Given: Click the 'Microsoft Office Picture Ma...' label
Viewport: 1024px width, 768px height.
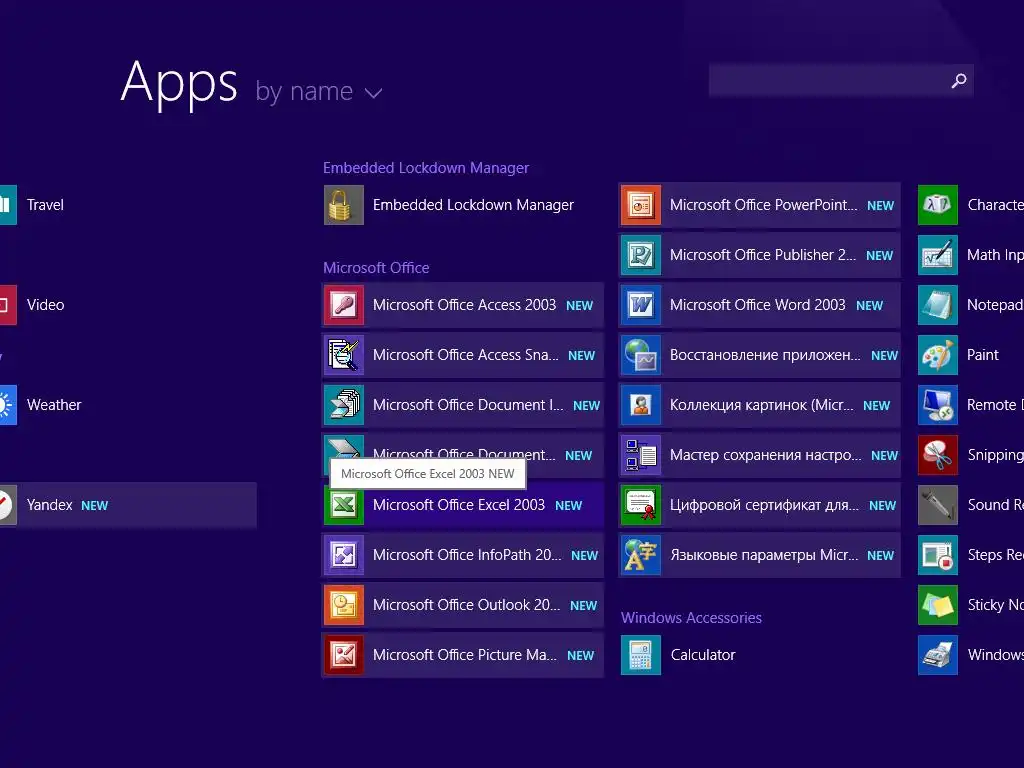Looking at the screenshot, I should click(465, 655).
